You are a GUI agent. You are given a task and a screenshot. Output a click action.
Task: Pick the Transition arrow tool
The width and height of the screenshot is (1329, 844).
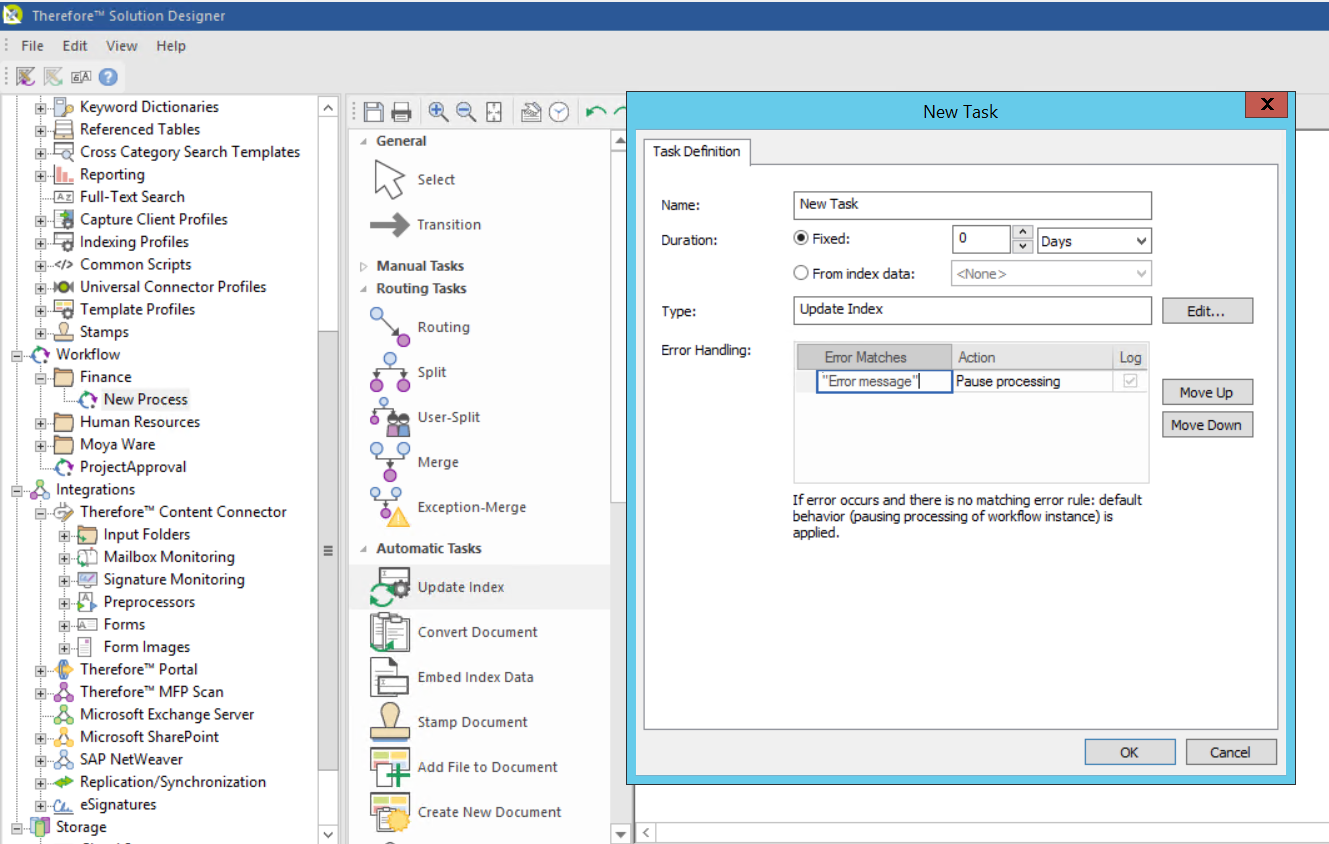pyautogui.click(x=389, y=225)
